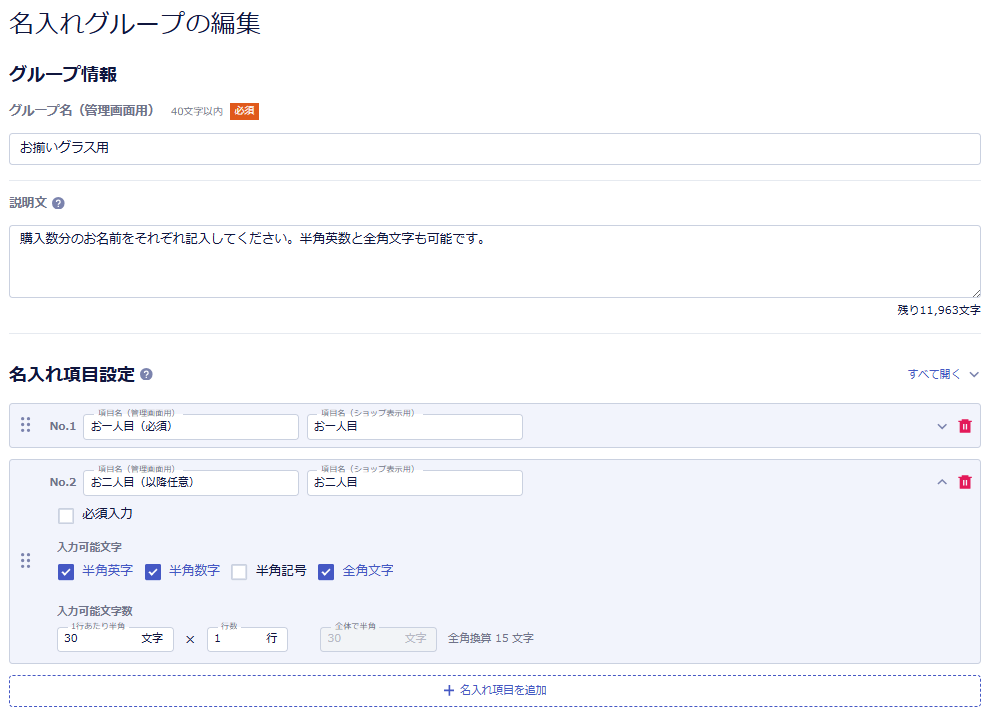Edit No.1 管理画面用 name field
Image resolution: width=1000 pixels, height=720 pixels.
191,427
